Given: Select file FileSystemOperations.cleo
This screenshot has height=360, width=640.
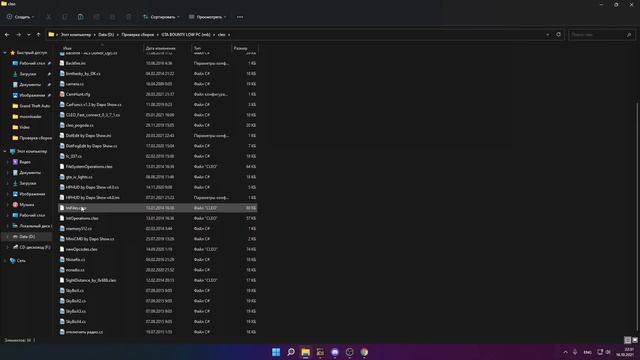Looking at the screenshot, I should pyautogui.click(x=158, y=167).
